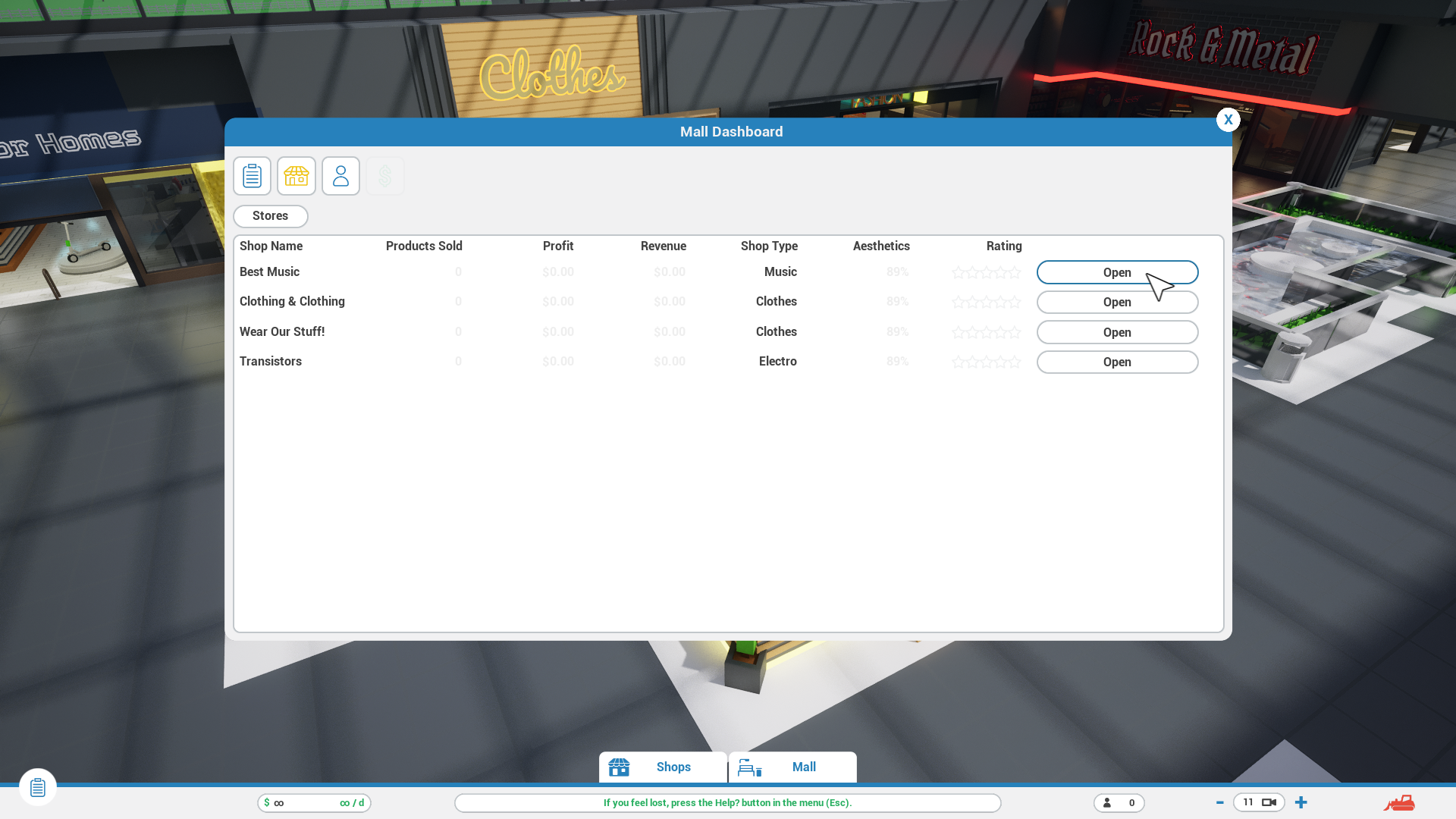
Task: Click the camera icon next to 11
Action: pos(1269,802)
